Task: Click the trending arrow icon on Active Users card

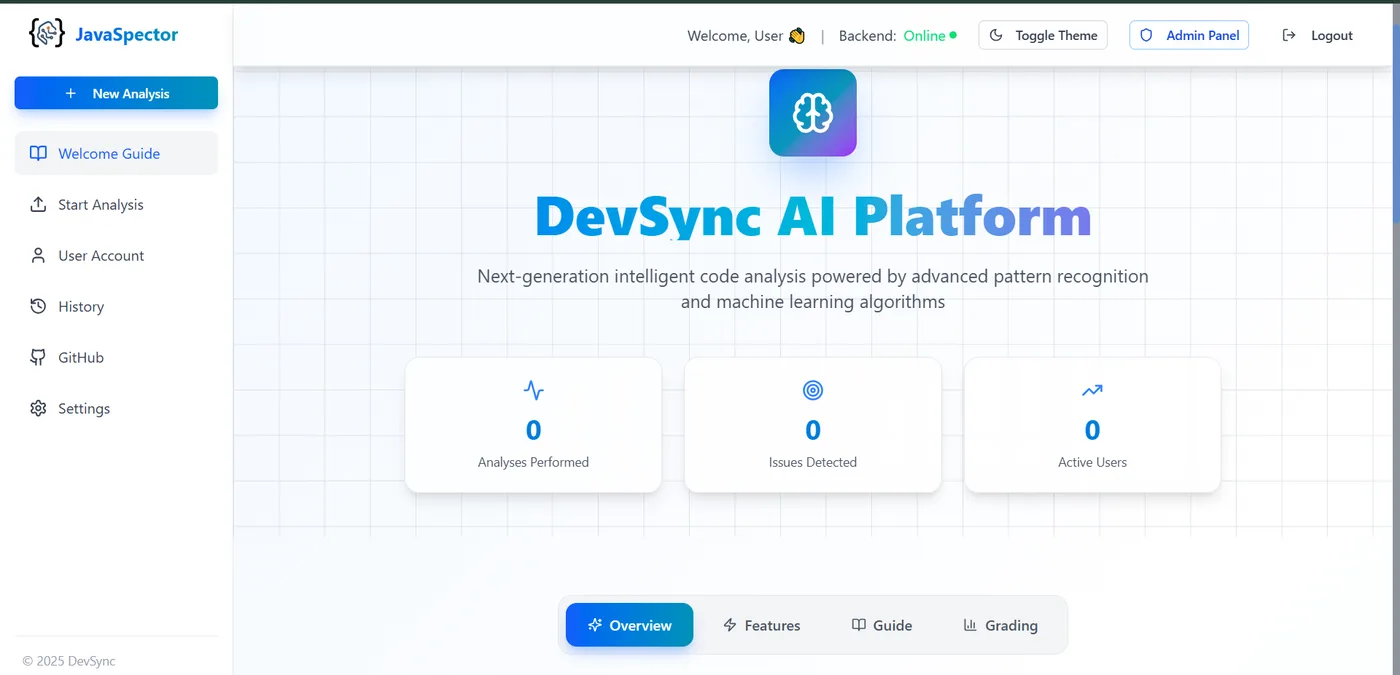Action: [1092, 390]
